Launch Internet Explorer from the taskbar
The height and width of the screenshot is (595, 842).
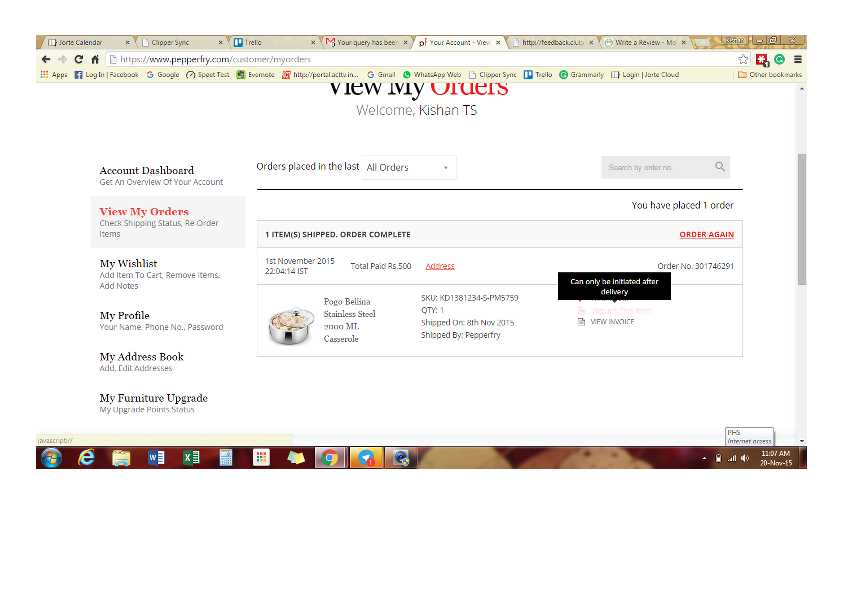86,458
